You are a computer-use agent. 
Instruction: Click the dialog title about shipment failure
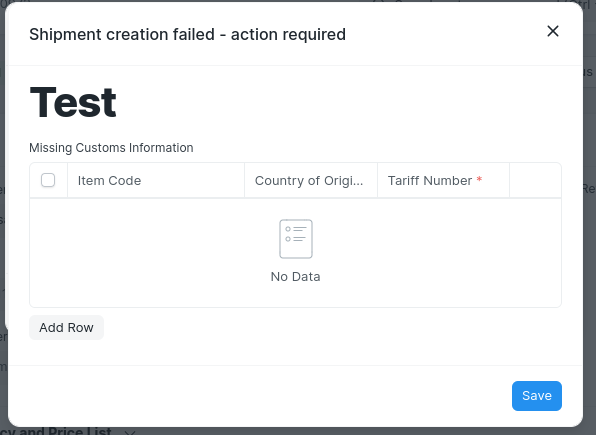(187, 34)
